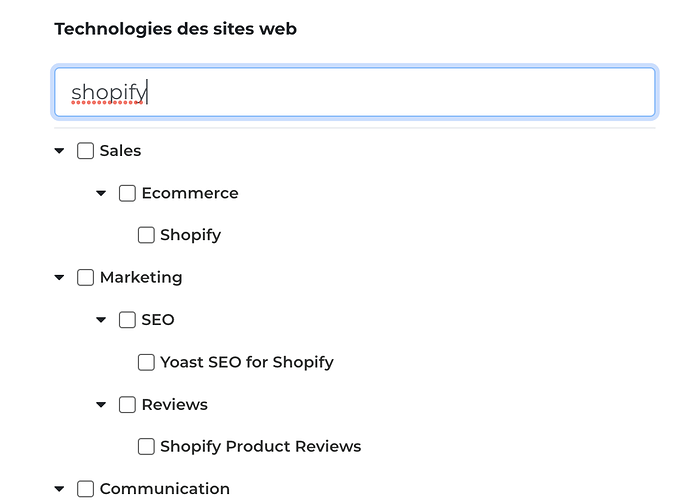Screen dimensions: 682x500
Task: Enable Yoast SEO for Shopify checkbox
Action: click(x=146, y=362)
